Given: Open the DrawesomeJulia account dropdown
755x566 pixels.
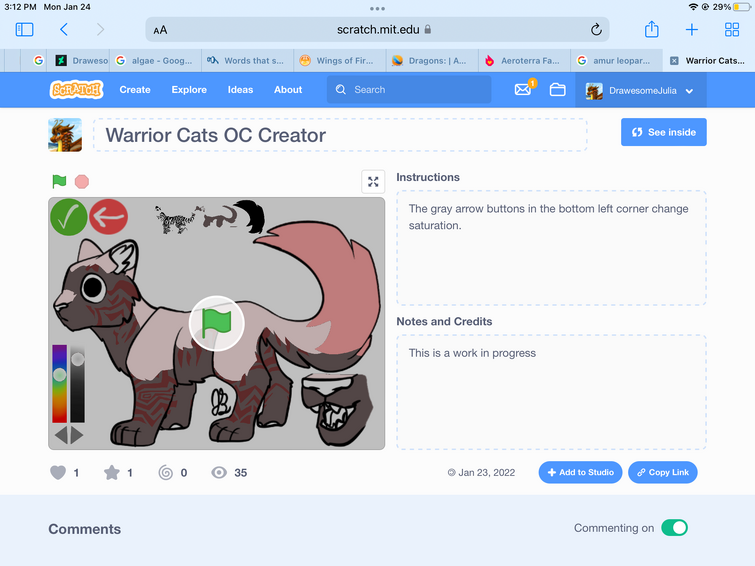Looking at the screenshot, I should pos(640,90).
